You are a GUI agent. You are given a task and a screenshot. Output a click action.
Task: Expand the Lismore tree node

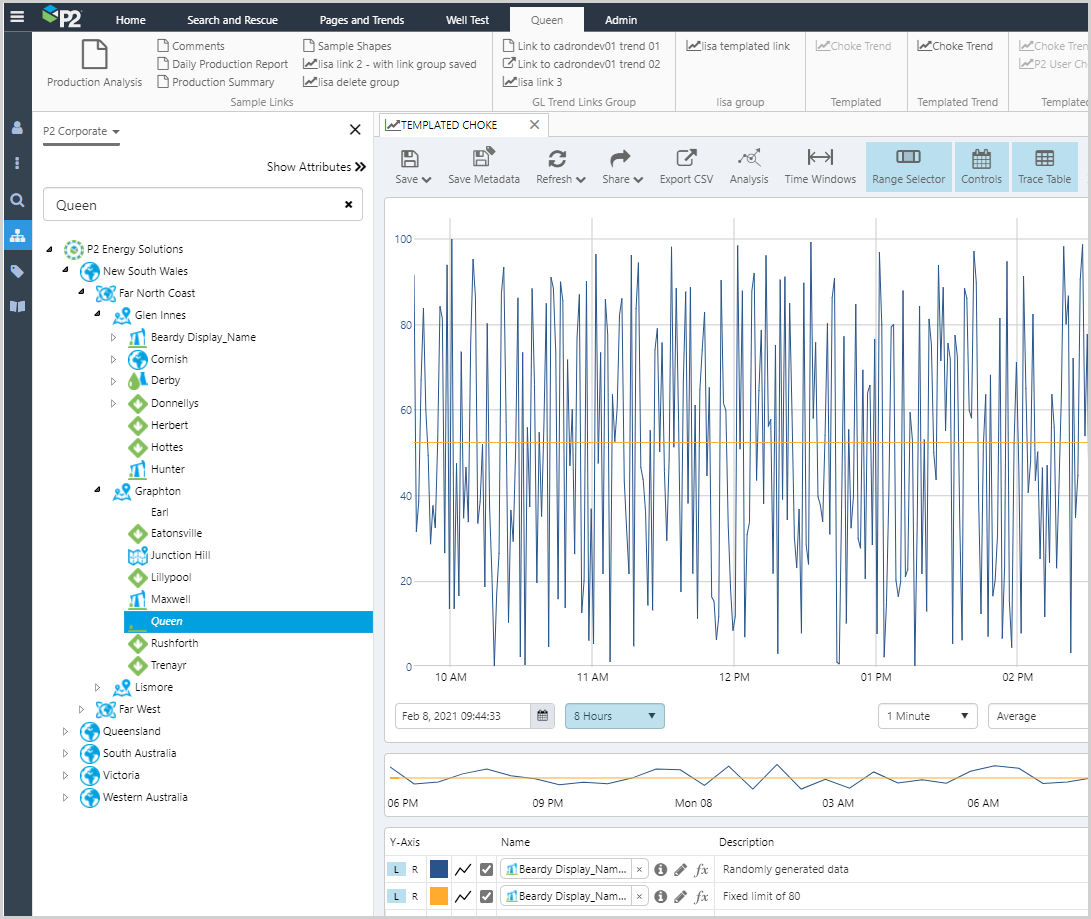[x=97, y=687]
